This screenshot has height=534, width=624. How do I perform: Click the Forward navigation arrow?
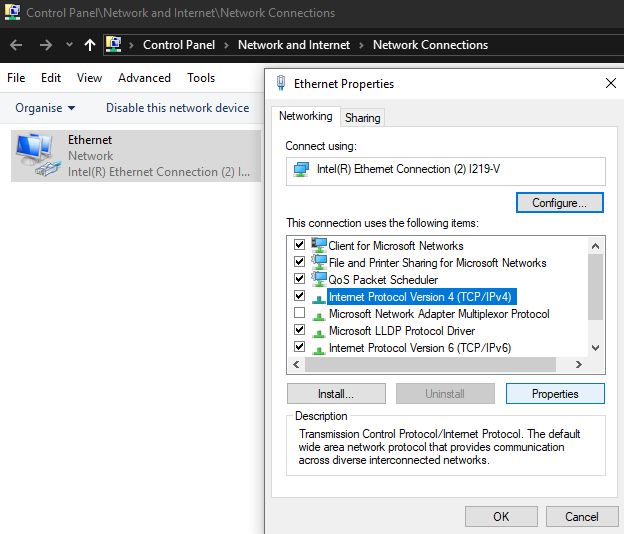(x=45, y=45)
